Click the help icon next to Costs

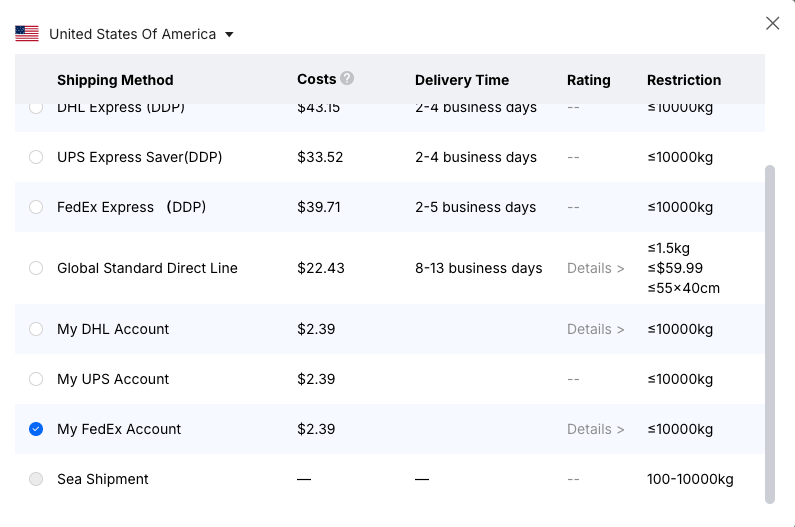pos(347,78)
